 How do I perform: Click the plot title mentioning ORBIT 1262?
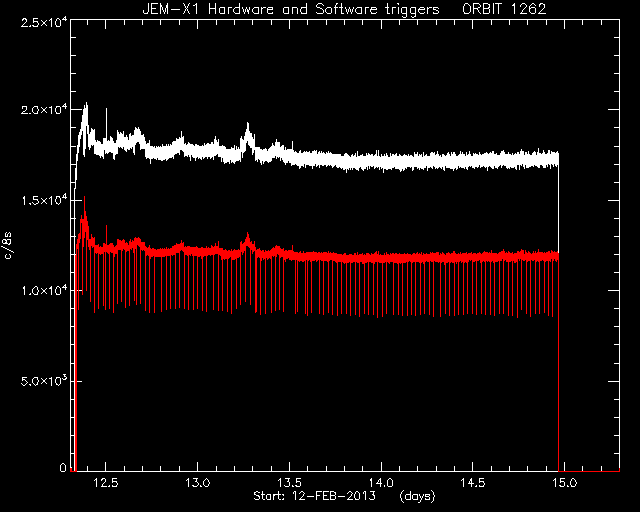pyautogui.click(x=344, y=9)
